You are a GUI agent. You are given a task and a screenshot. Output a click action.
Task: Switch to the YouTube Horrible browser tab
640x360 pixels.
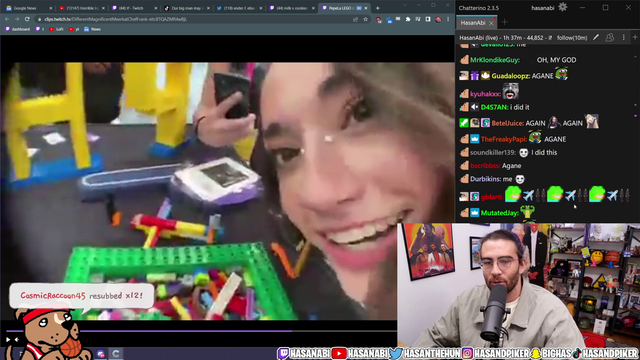click(81, 8)
